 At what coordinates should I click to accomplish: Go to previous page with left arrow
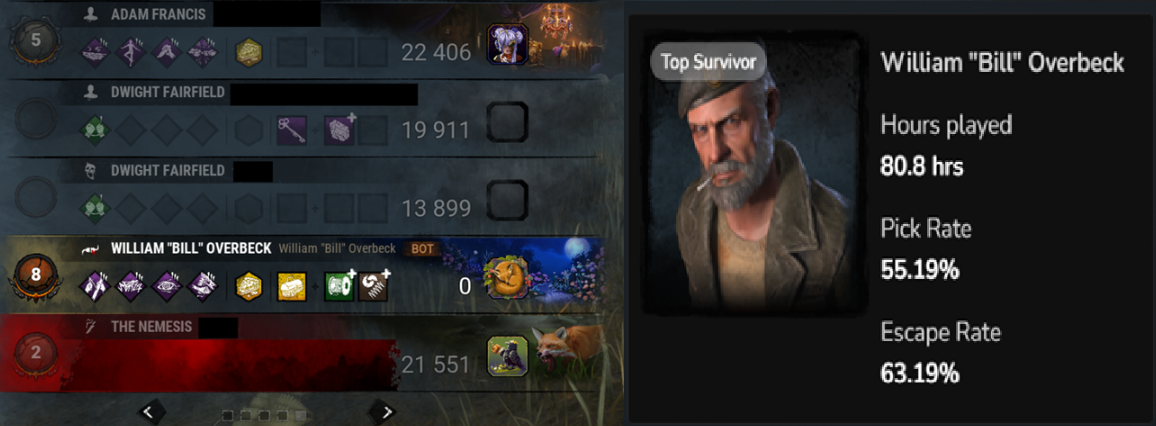[151, 412]
